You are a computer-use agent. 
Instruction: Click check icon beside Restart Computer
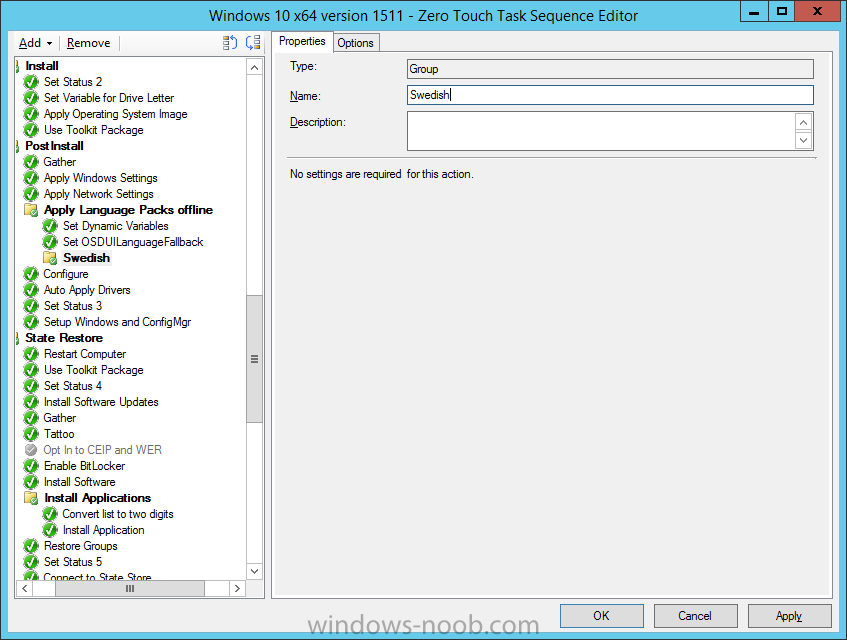tap(31, 354)
